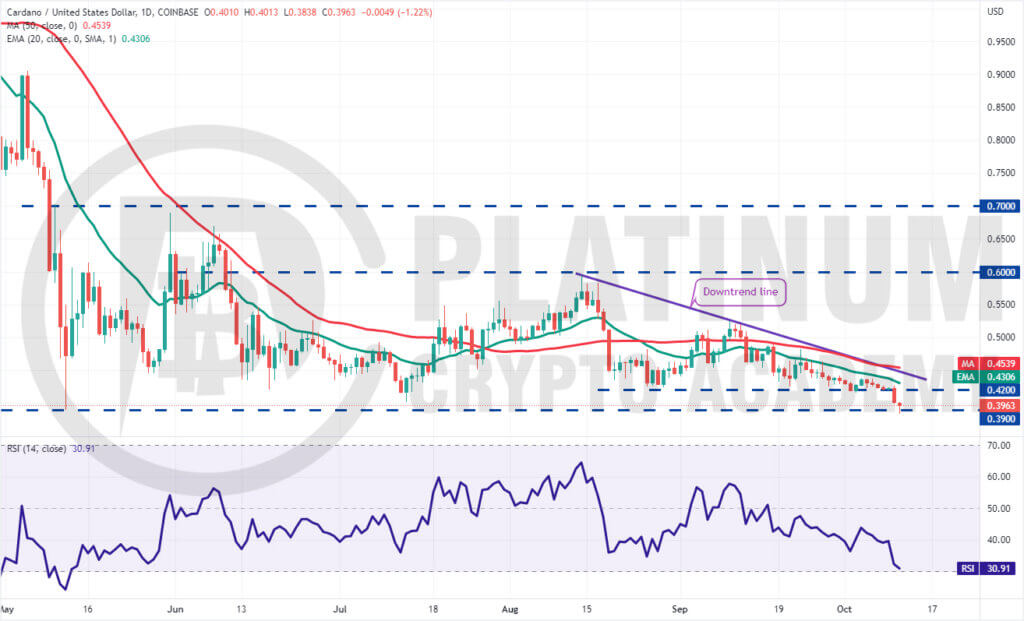Viewport: 1024px width, 621px height.
Task: Click the red MA 0.4539 axis label
Action: pyautogui.click(x=988, y=363)
